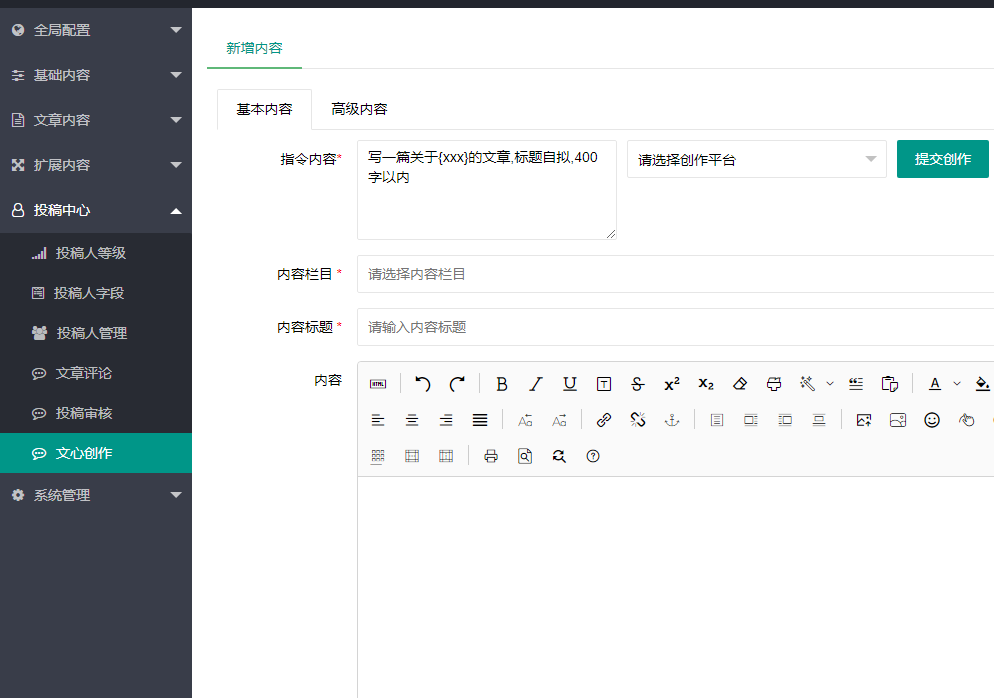Open the 请选择创作平台 dropdown
The height and width of the screenshot is (698, 994).
(756, 159)
